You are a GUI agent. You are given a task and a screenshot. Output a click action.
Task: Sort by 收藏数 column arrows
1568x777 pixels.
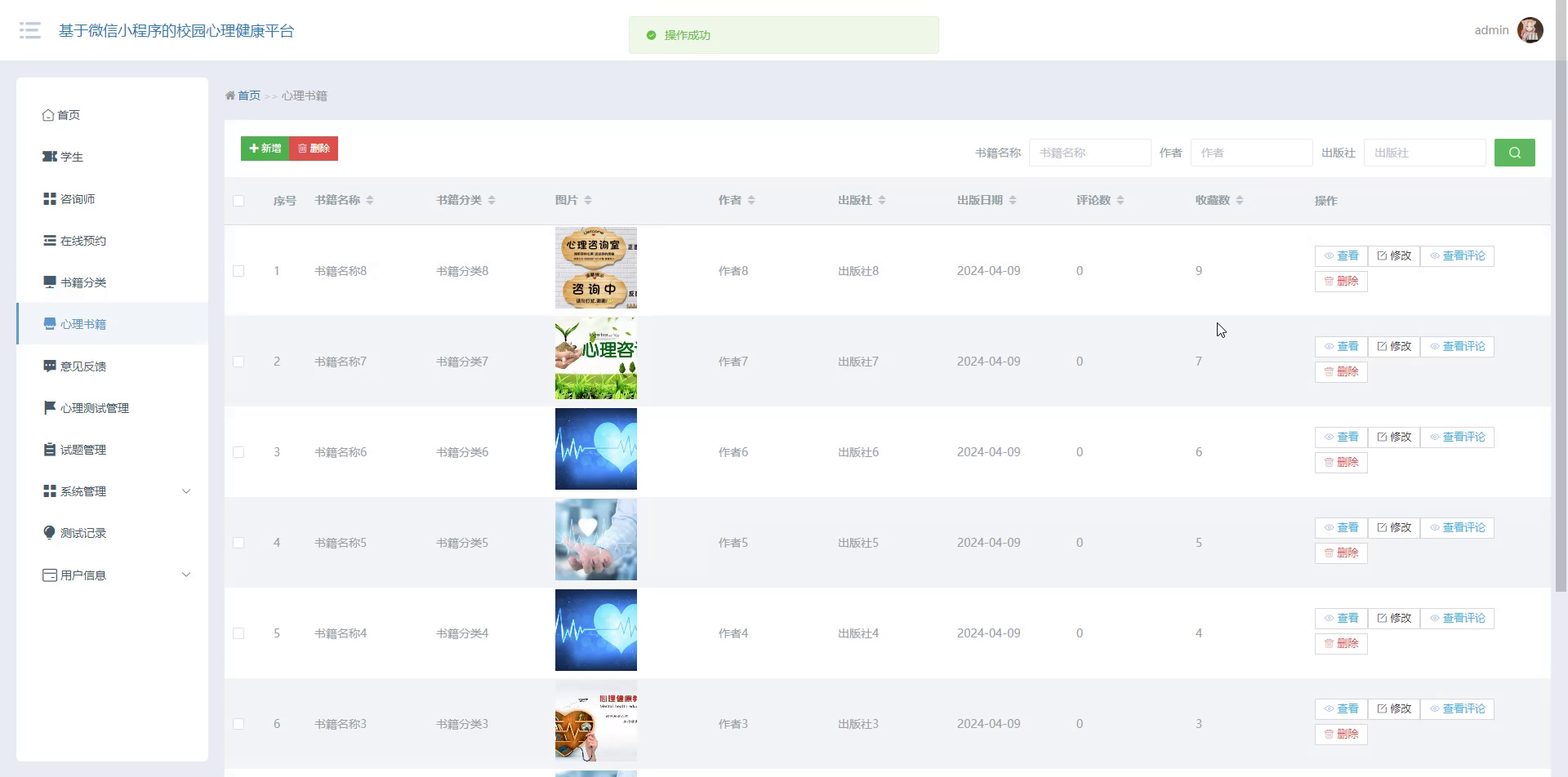(x=1240, y=200)
